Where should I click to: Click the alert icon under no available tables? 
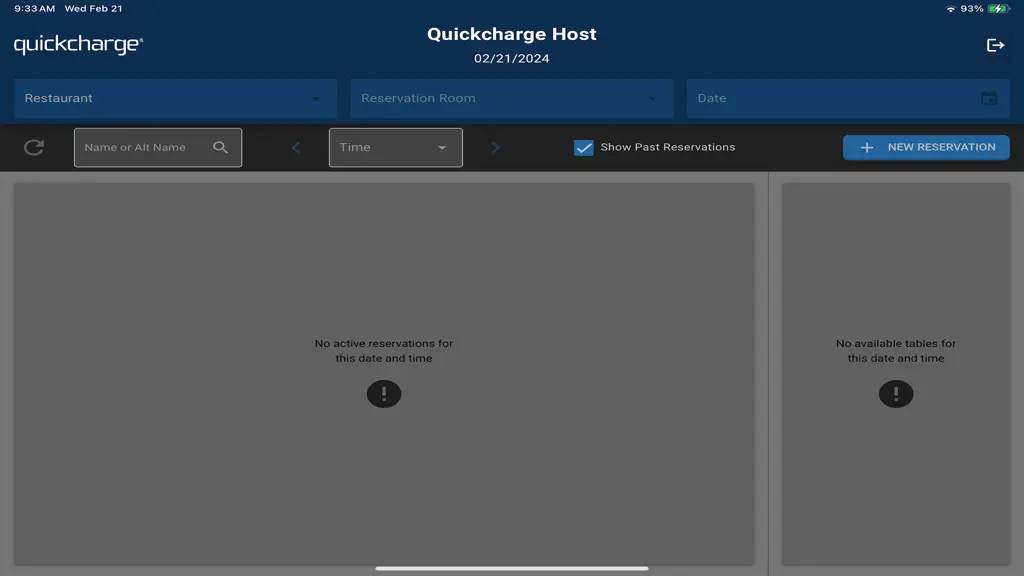(896, 394)
